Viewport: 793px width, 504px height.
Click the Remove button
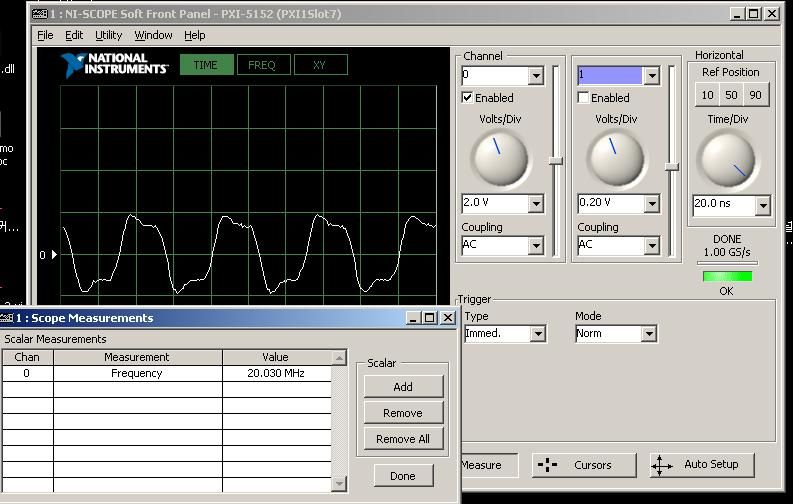[x=403, y=413]
